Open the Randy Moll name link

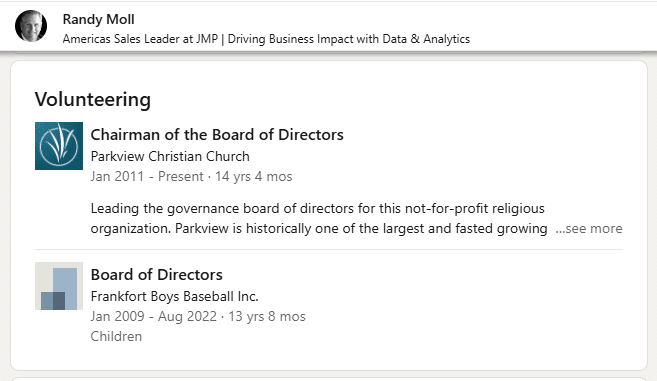pyautogui.click(x=98, y=19)
